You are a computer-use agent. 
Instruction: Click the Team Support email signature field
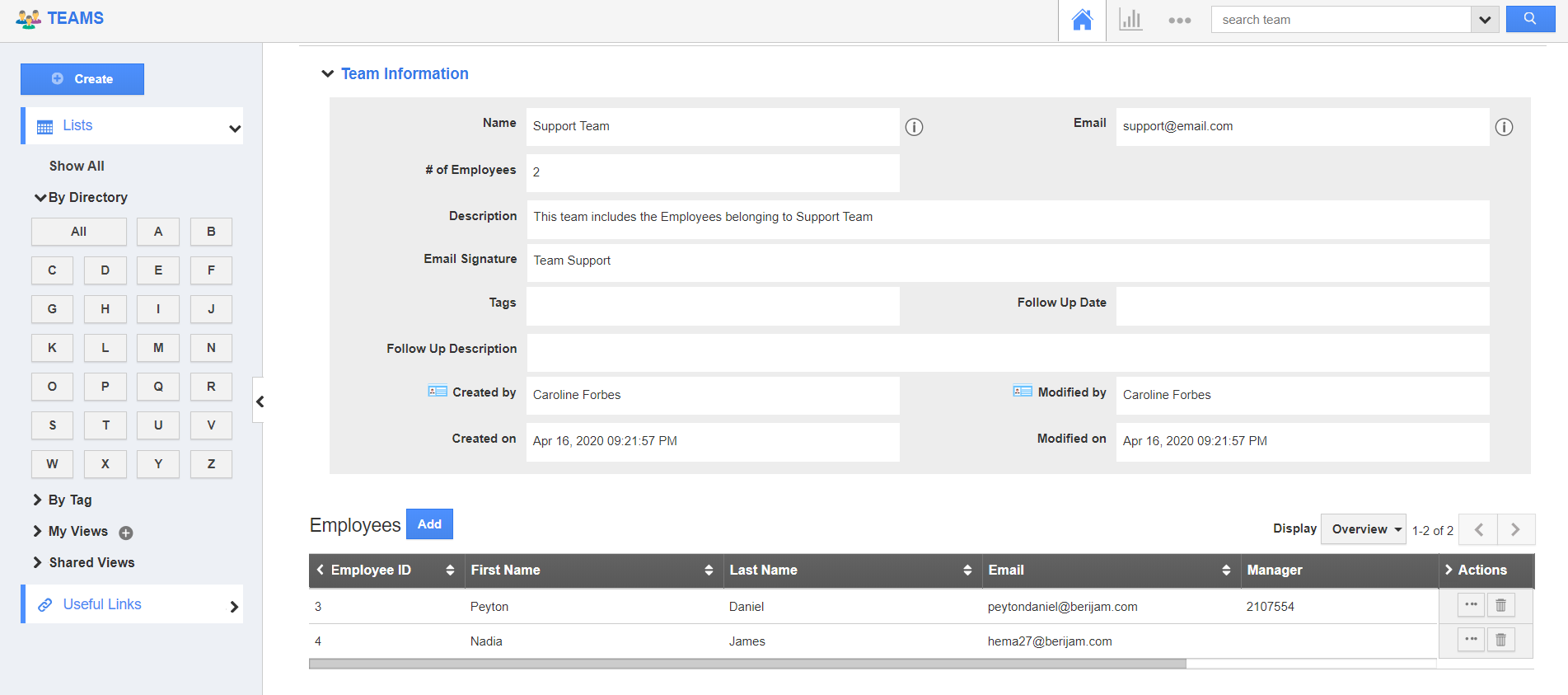tap(1008, 262)
